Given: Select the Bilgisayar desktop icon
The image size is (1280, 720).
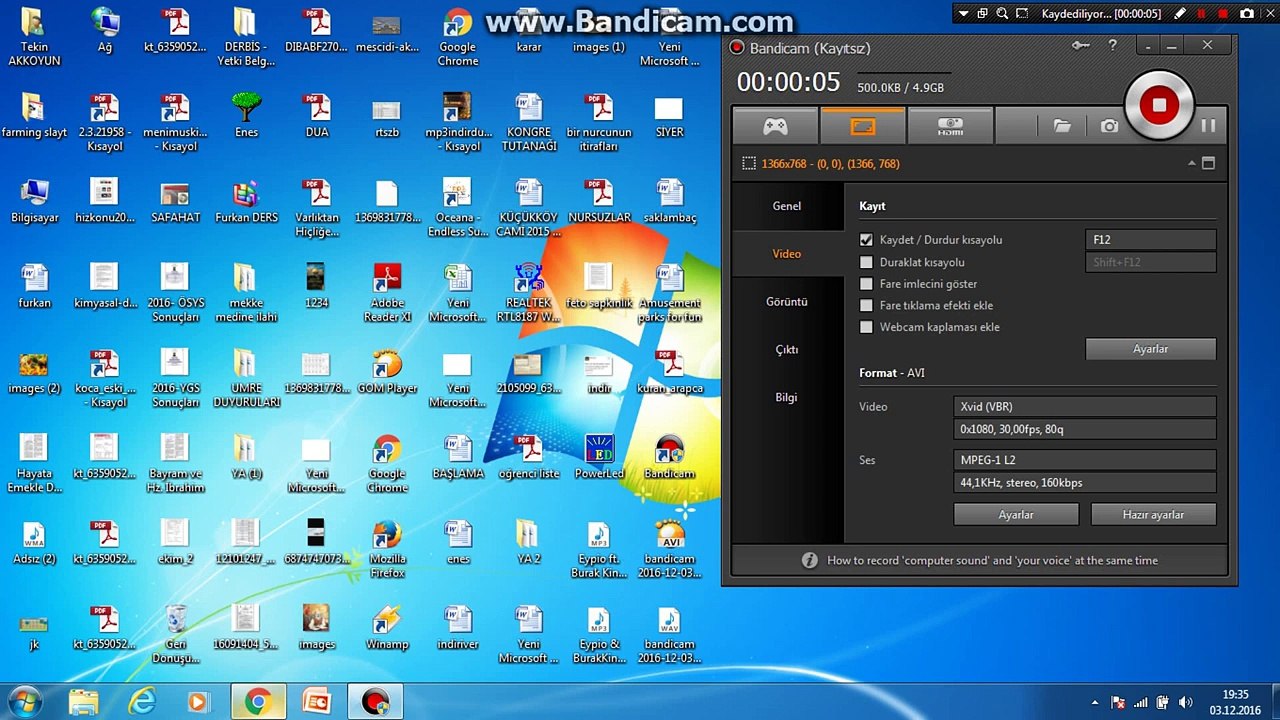Looking at the screenshot, I should tap(34, 201).
